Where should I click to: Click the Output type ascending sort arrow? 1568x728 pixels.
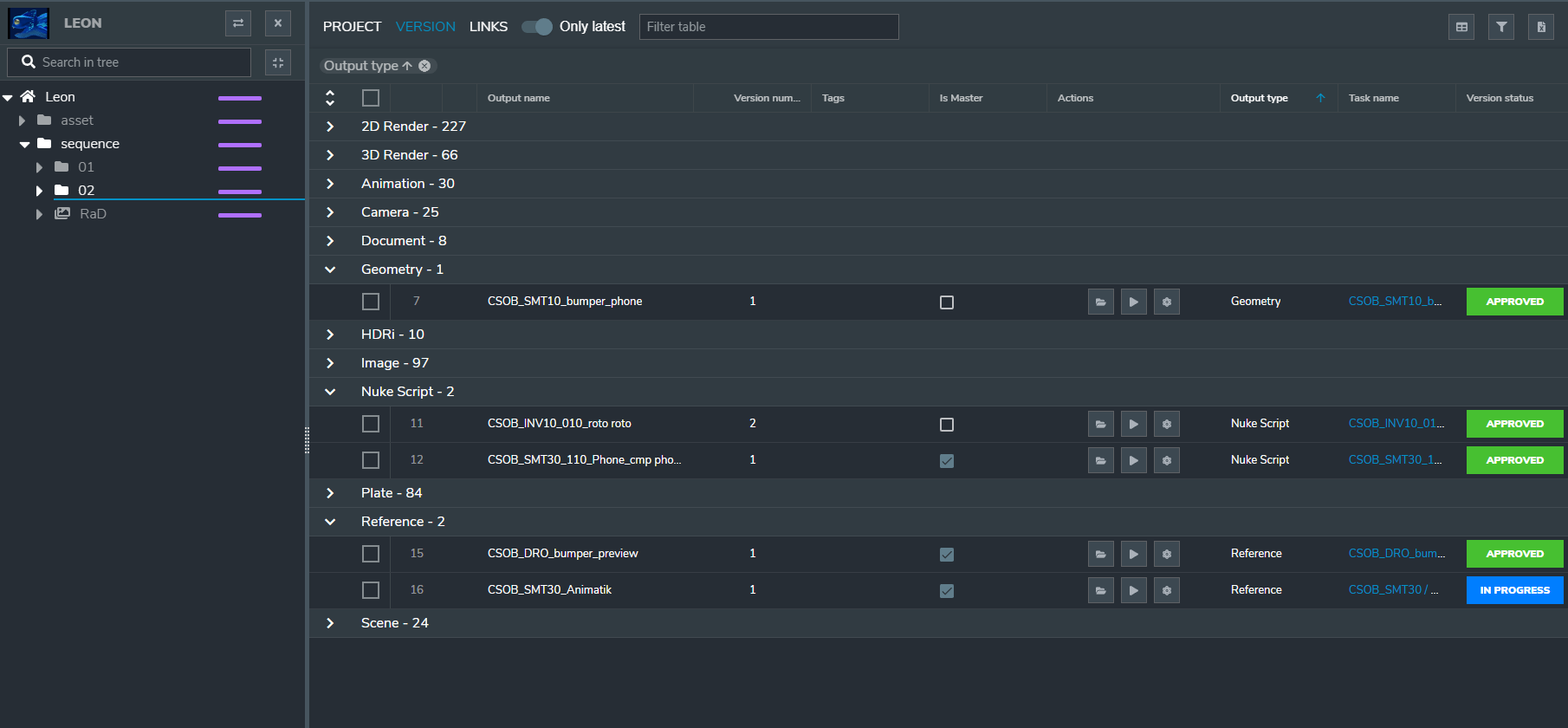[x=1320, y=98]
